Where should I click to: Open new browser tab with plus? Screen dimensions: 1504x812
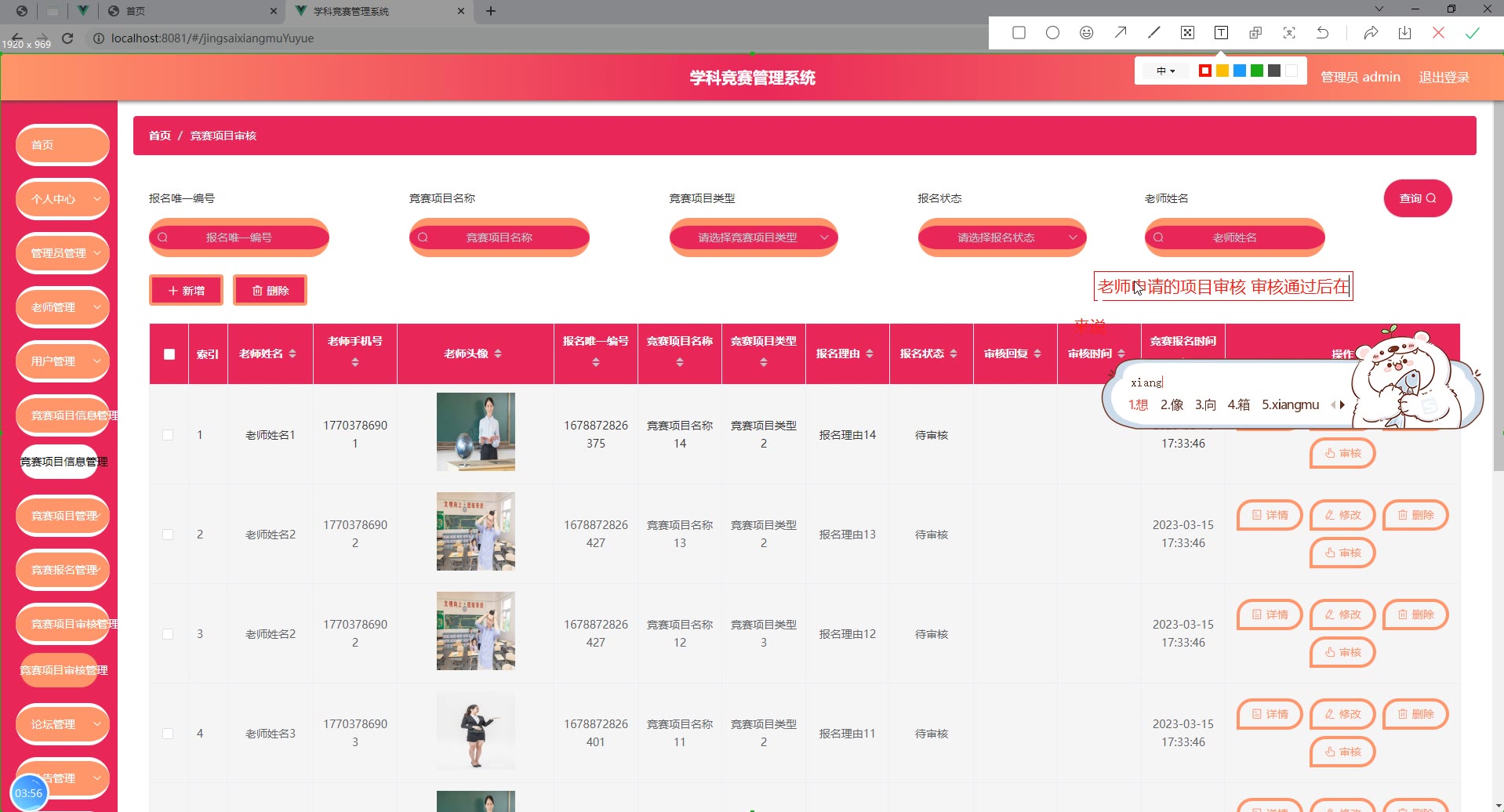[491, 11]
